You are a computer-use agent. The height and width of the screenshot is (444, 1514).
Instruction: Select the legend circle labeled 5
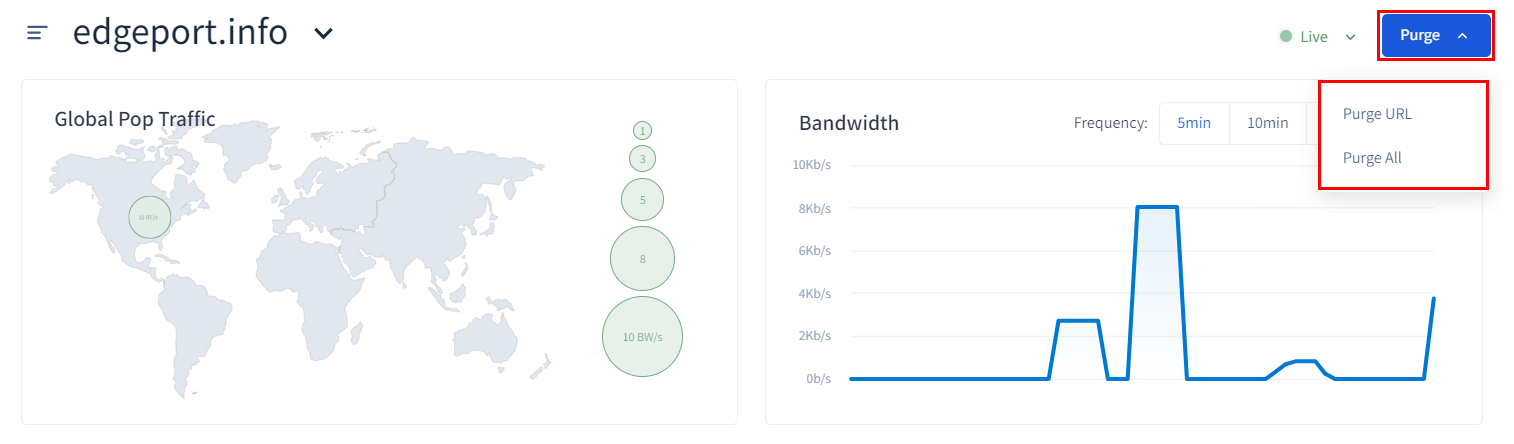coord(642,200)
